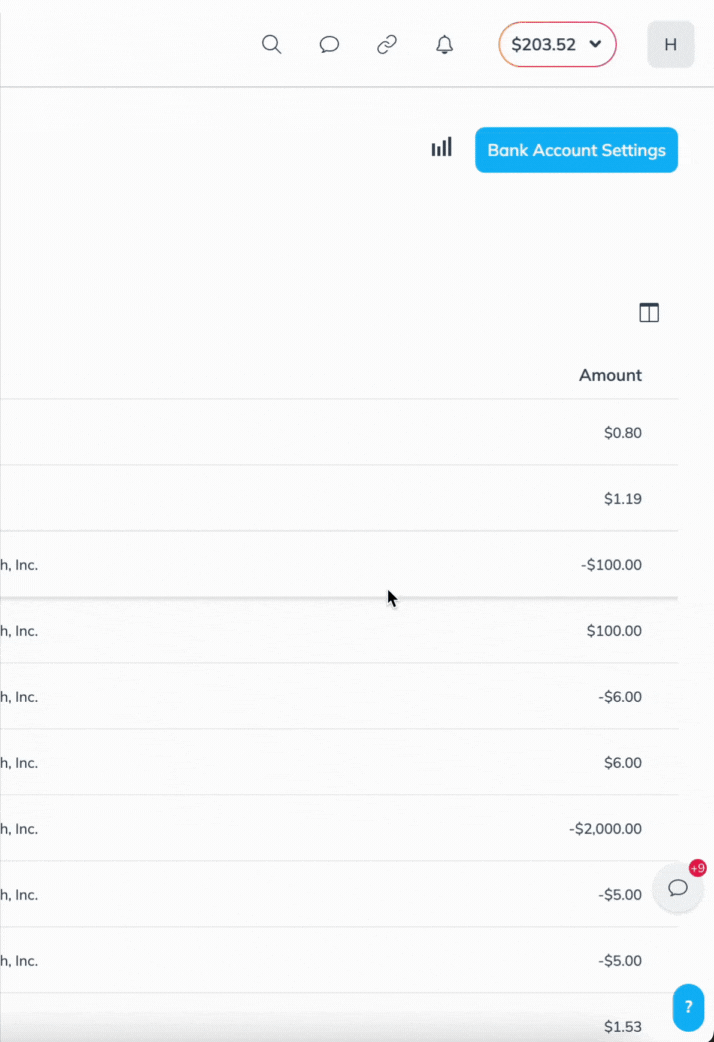The height and width of the screenshot is (1042, 714).
Task: Click the -$6.00 transaction amount
Action: [620, 697]
